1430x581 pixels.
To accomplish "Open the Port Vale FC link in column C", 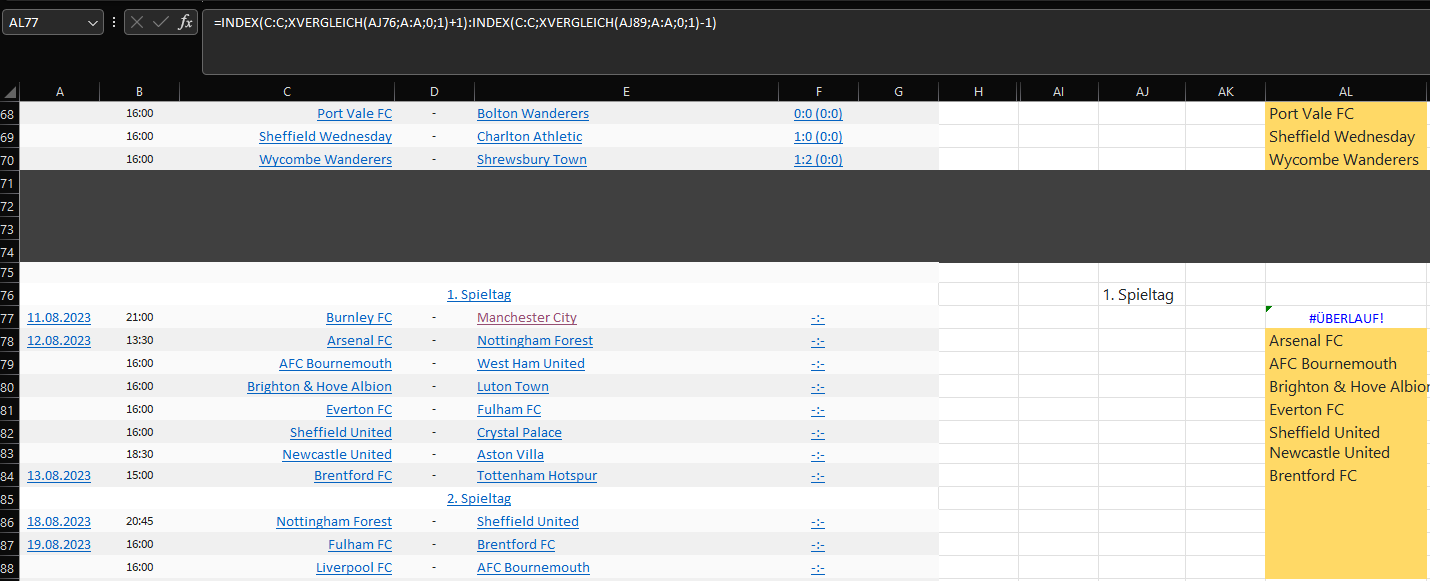I will coord(355,114).
